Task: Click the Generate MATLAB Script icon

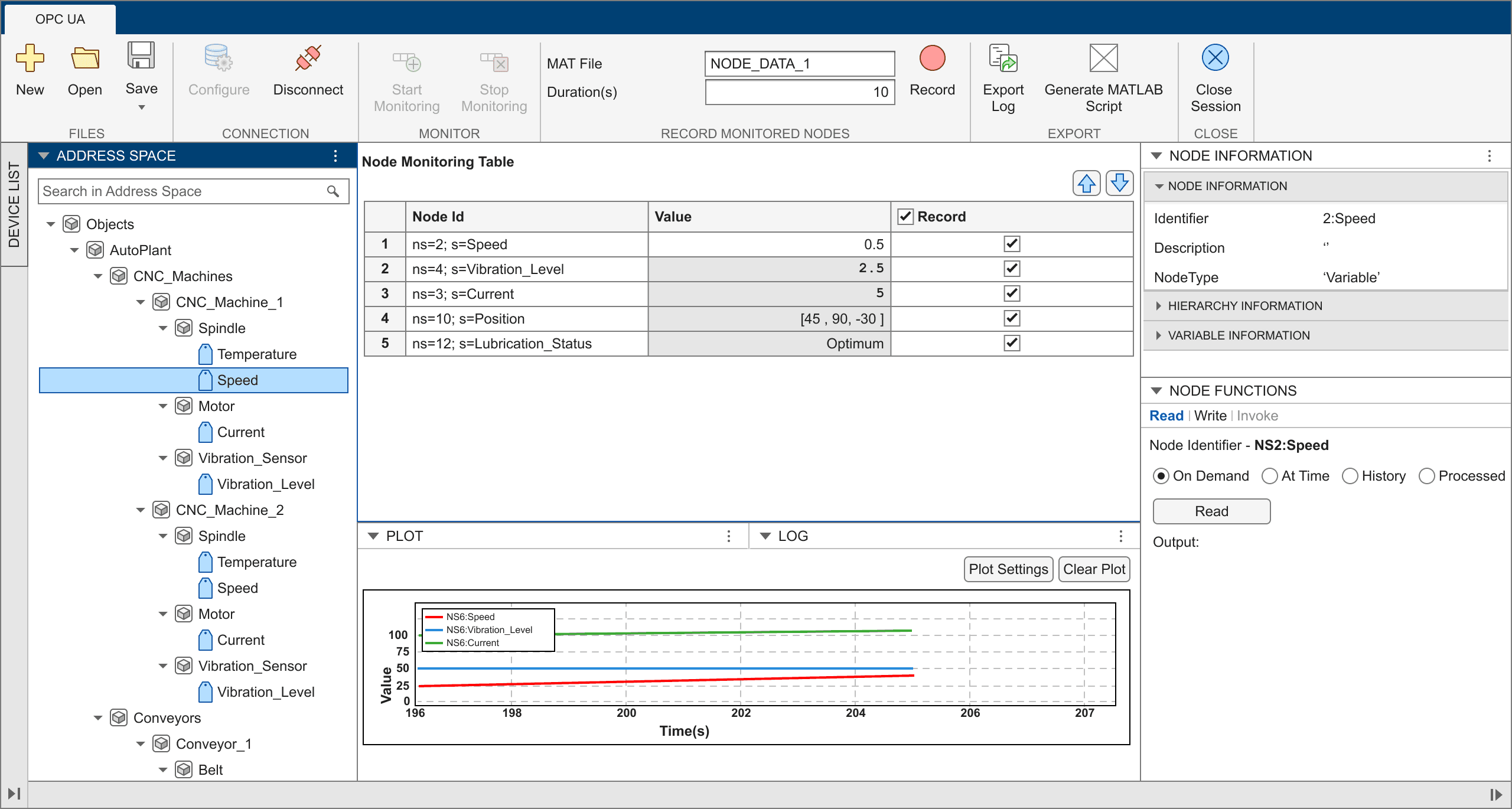Action: [x=1103, y=58]
